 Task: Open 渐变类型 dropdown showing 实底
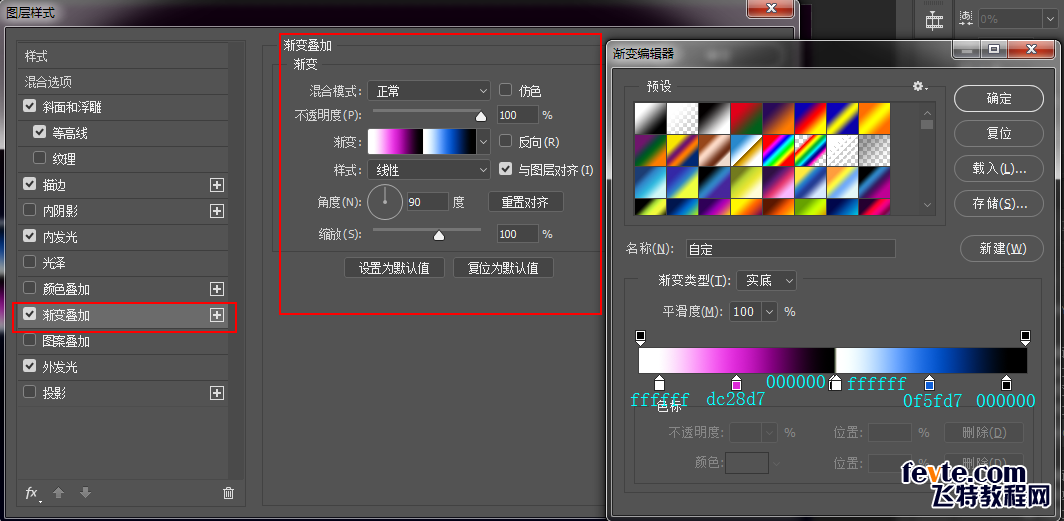click(x=766, y=280)
